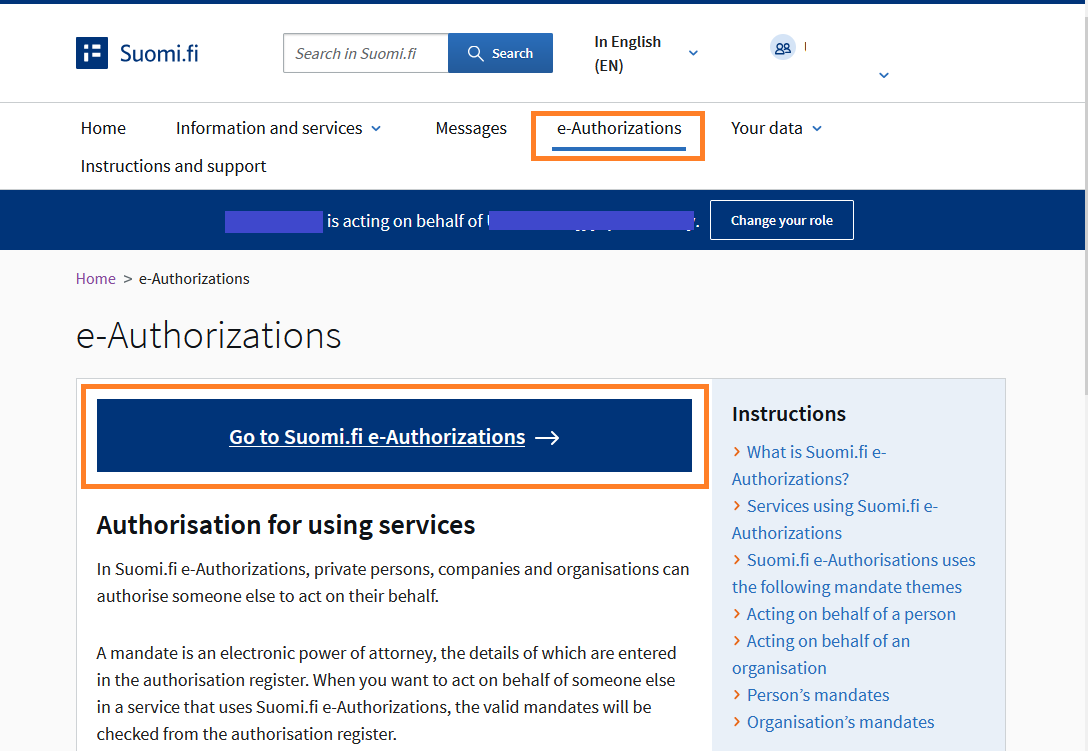Click the arrow icon after Go to Suomi.fi e-Authorizations
1088x751 pixels.
tap(547, 437)
